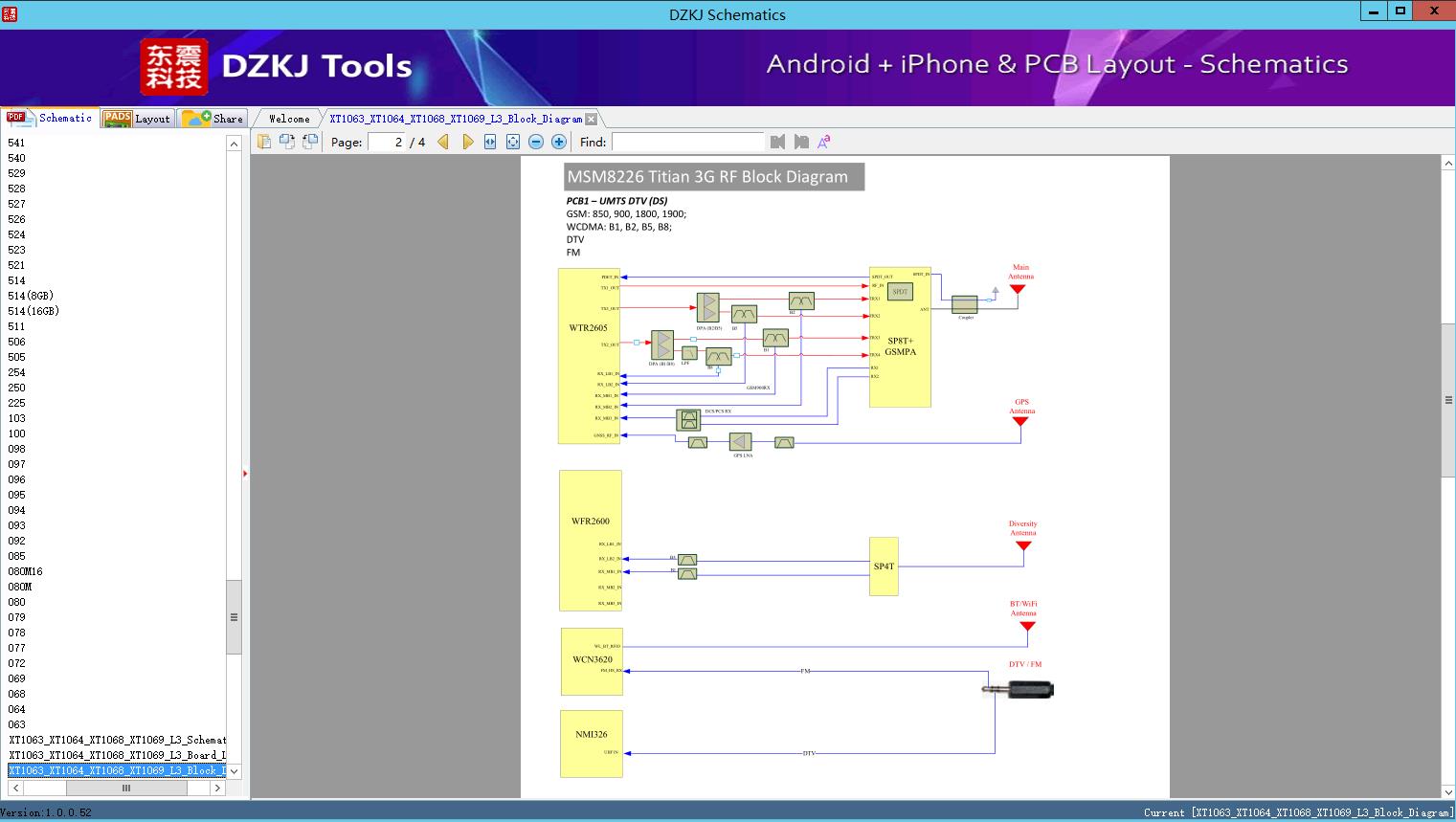Select model 080M in the list

(x=20, y=587)
